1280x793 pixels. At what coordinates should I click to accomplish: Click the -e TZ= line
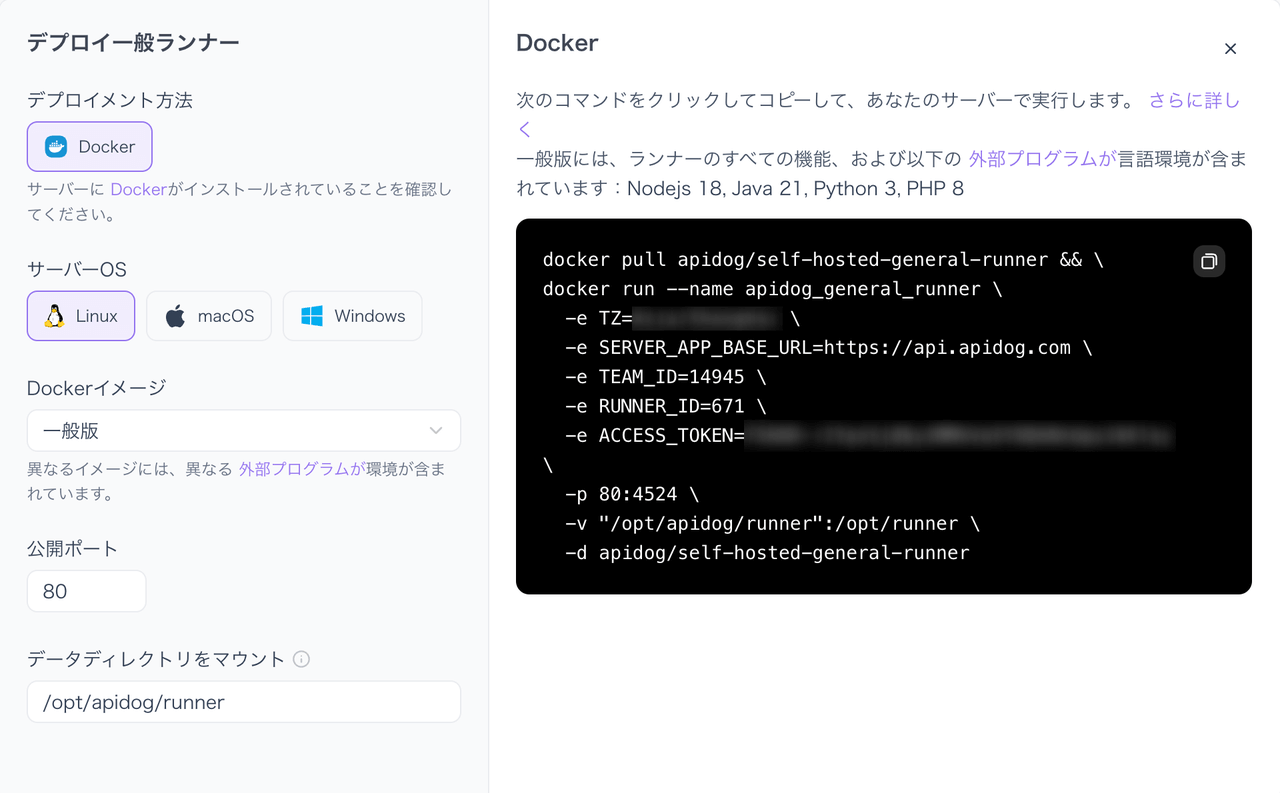682,319
